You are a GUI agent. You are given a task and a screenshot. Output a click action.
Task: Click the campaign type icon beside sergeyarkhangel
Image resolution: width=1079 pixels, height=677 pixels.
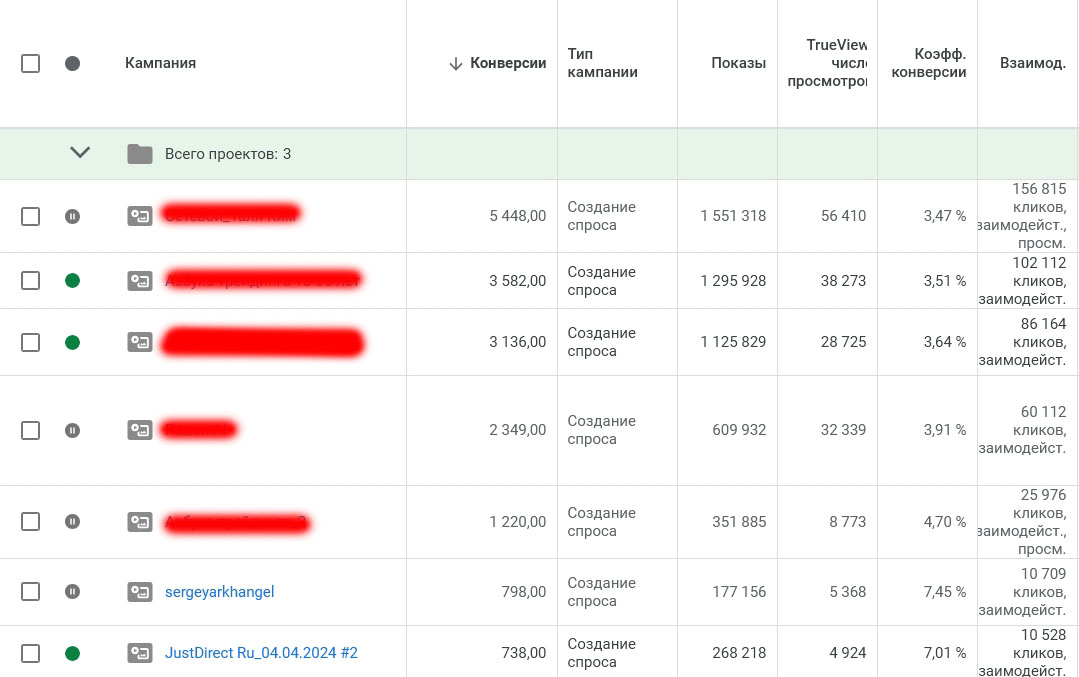coord(140,592)
